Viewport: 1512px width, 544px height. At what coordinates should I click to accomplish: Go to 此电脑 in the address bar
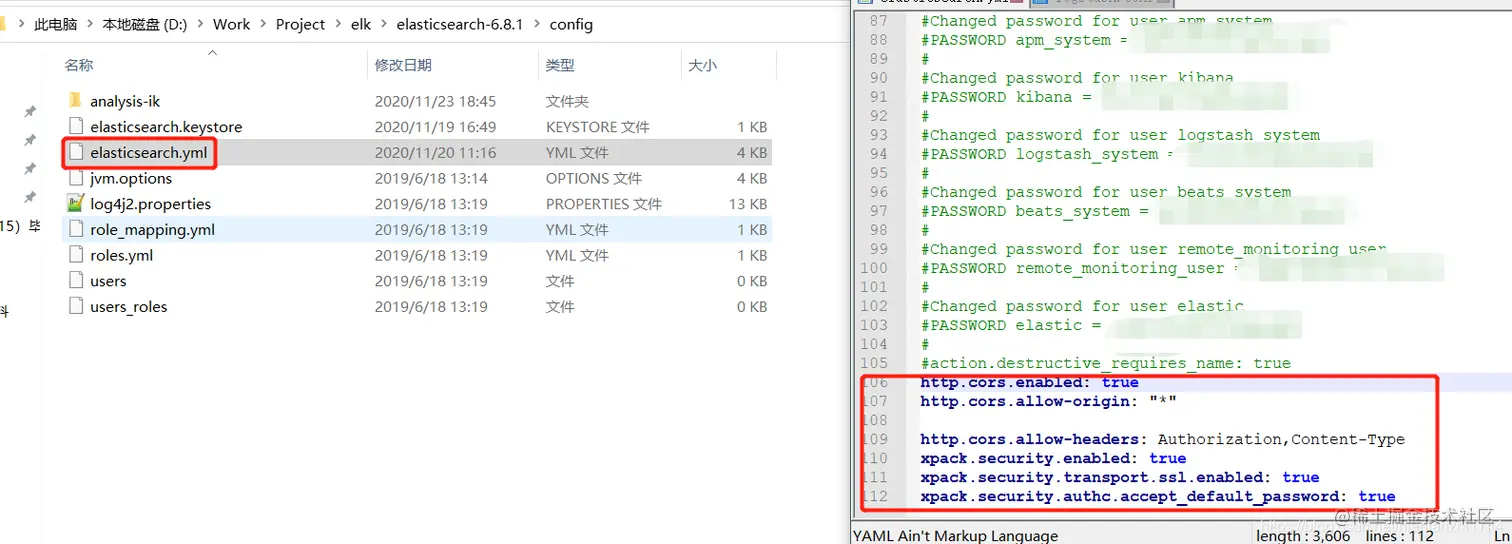tap(55, 24)
